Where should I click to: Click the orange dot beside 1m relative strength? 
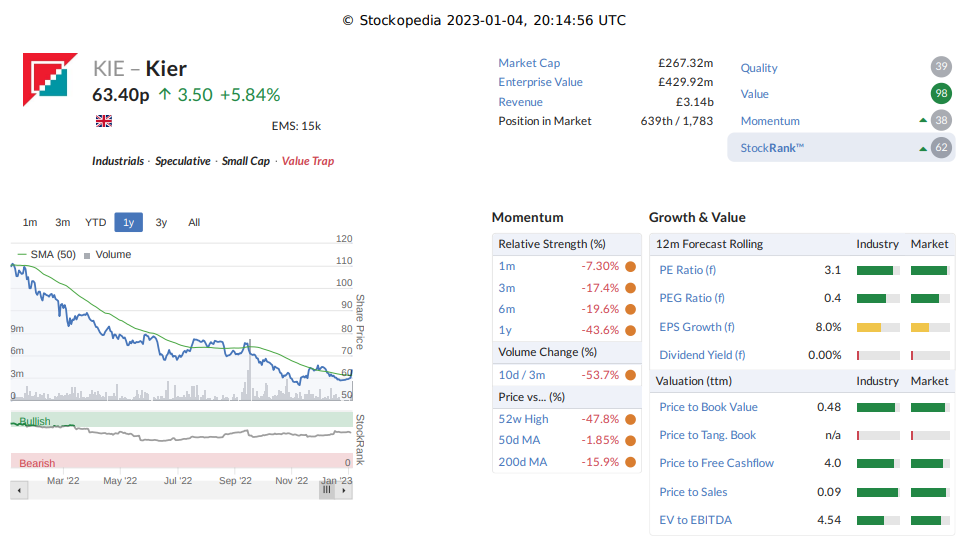(631, 267)
